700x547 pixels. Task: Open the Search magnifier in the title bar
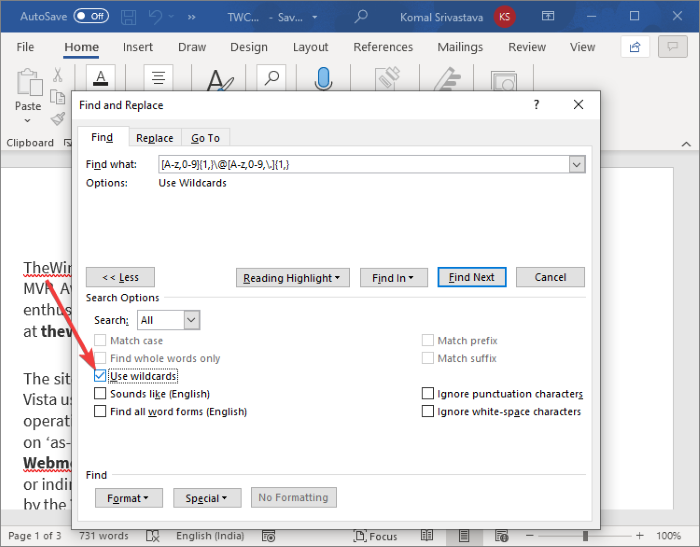pyautogui.click(x=361, y=17)
